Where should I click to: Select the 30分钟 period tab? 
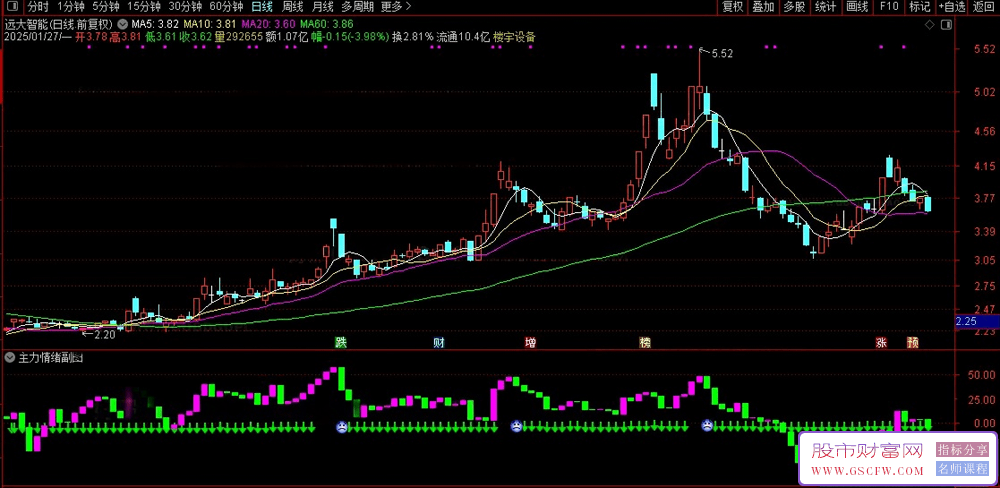click(x=185, y=7)
